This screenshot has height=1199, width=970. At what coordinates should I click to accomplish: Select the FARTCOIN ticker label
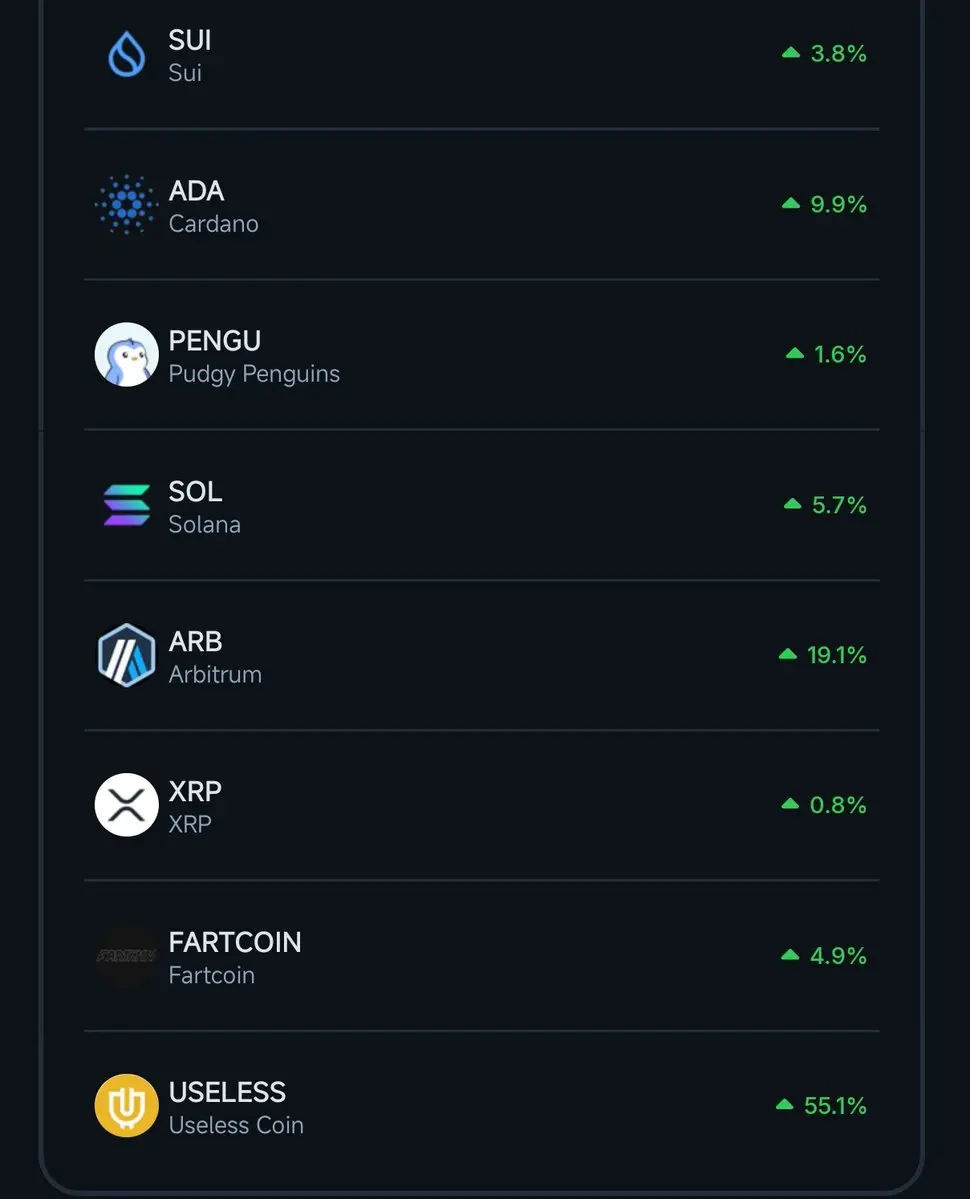coord(235,943)
